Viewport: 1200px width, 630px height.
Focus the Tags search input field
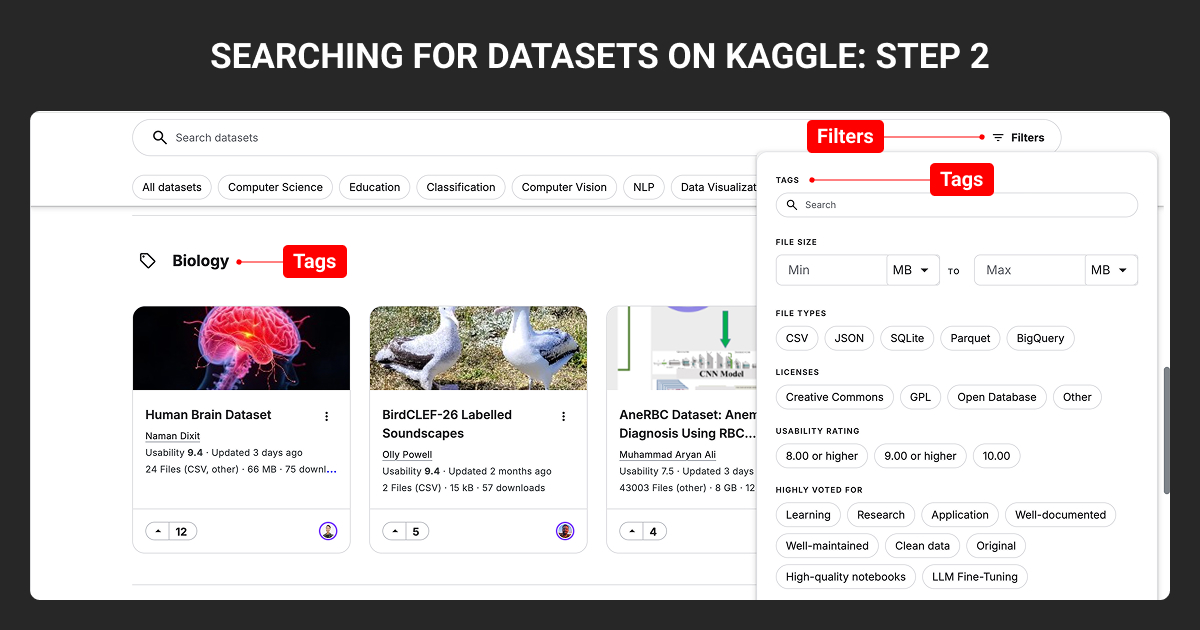957,205
